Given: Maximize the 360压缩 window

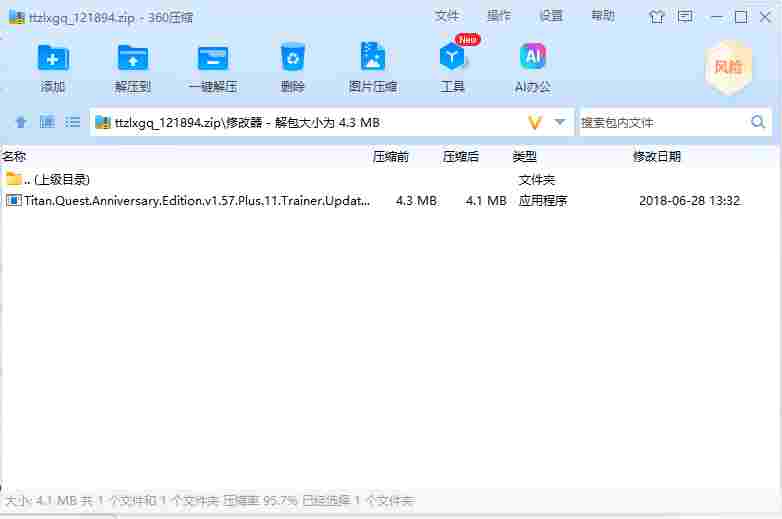Looking at the screenshot, I should click(x=741, y=17).
